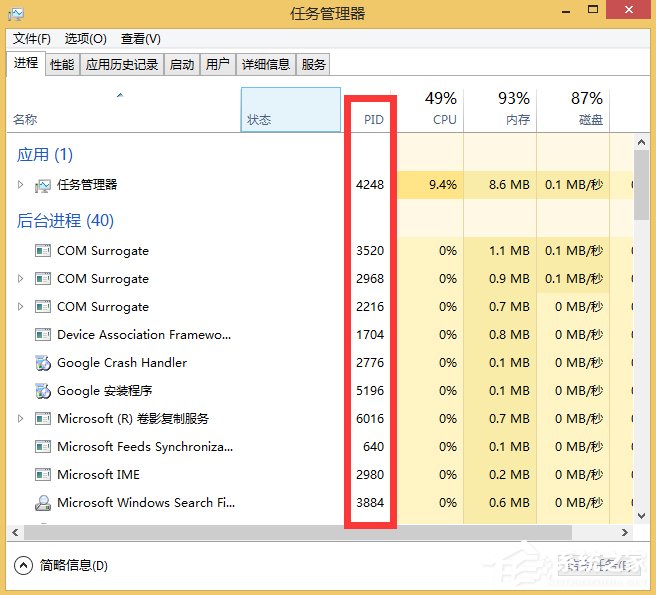Click the Device Association Framework process icon
This screenshot has height=595, width=656.
tap(43, 335)
